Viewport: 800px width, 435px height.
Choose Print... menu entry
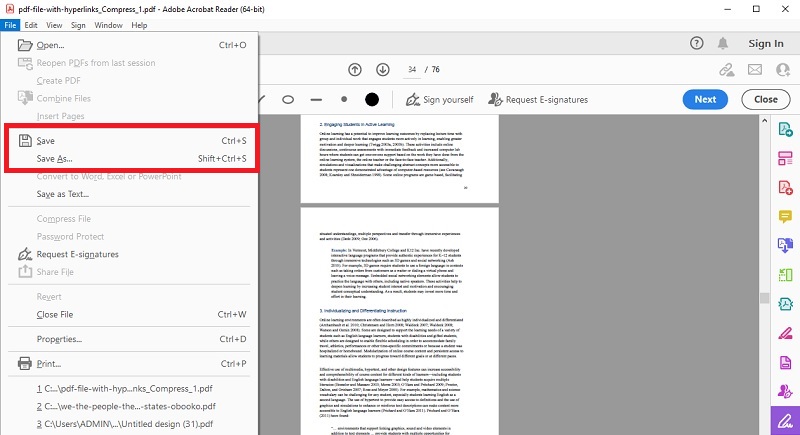tap(129, 364)
